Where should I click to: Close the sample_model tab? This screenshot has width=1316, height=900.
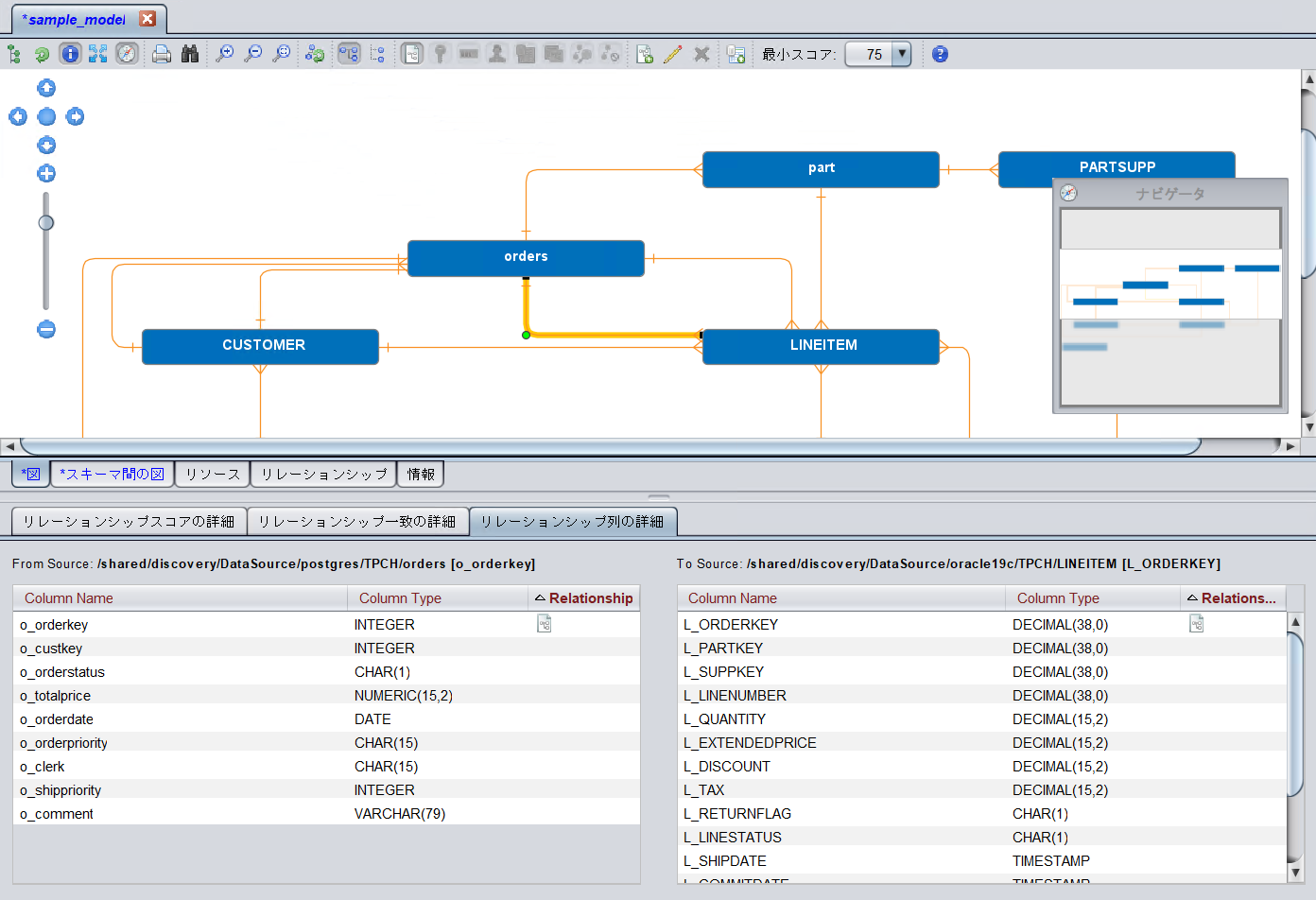click(x=147, y=19)
